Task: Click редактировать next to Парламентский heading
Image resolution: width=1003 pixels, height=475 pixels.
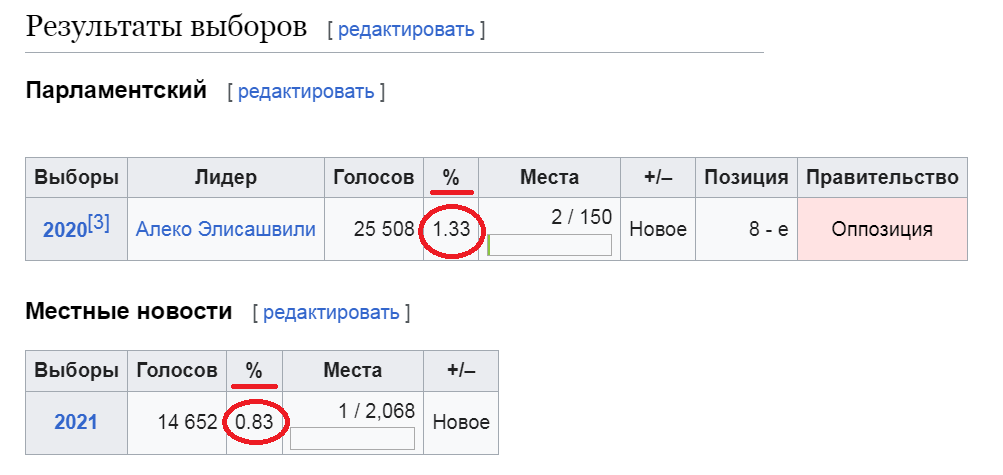Action: [x=306, y=91]
